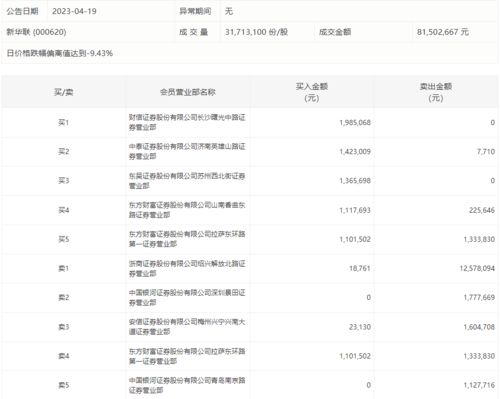500x399 pixels.
Task: Select sell amount 7,710
Action: coord(486,152)
